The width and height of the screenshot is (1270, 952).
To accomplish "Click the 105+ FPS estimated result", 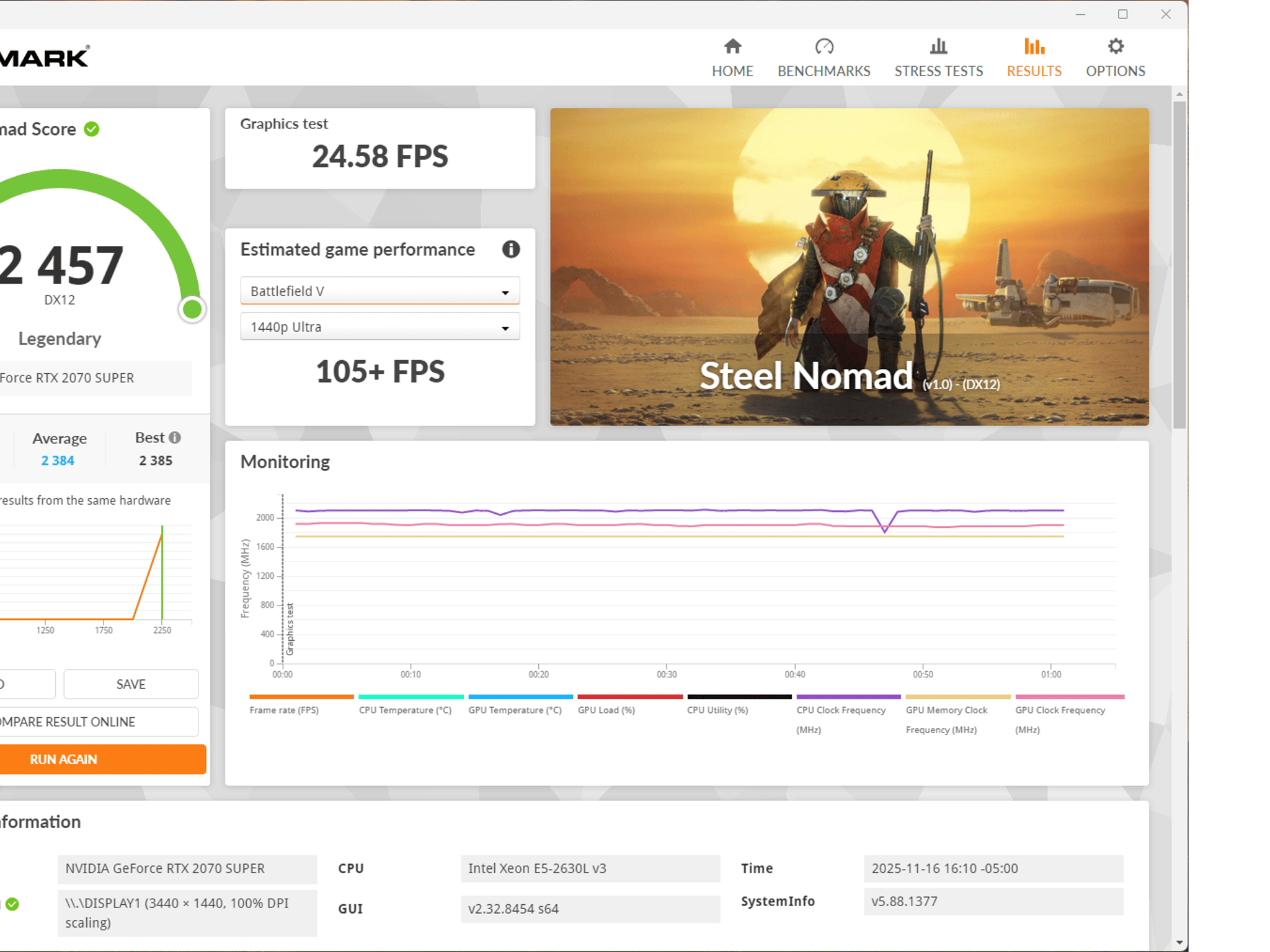I will [x=380, y=372].
